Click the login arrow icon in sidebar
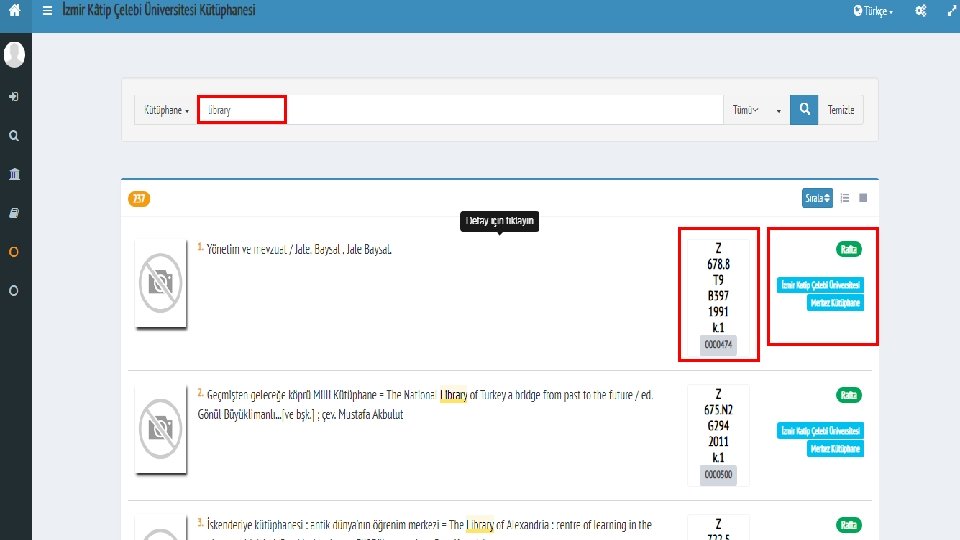This screenshot has width=960, height=540. pyautogui.click(x=13, y=97)
